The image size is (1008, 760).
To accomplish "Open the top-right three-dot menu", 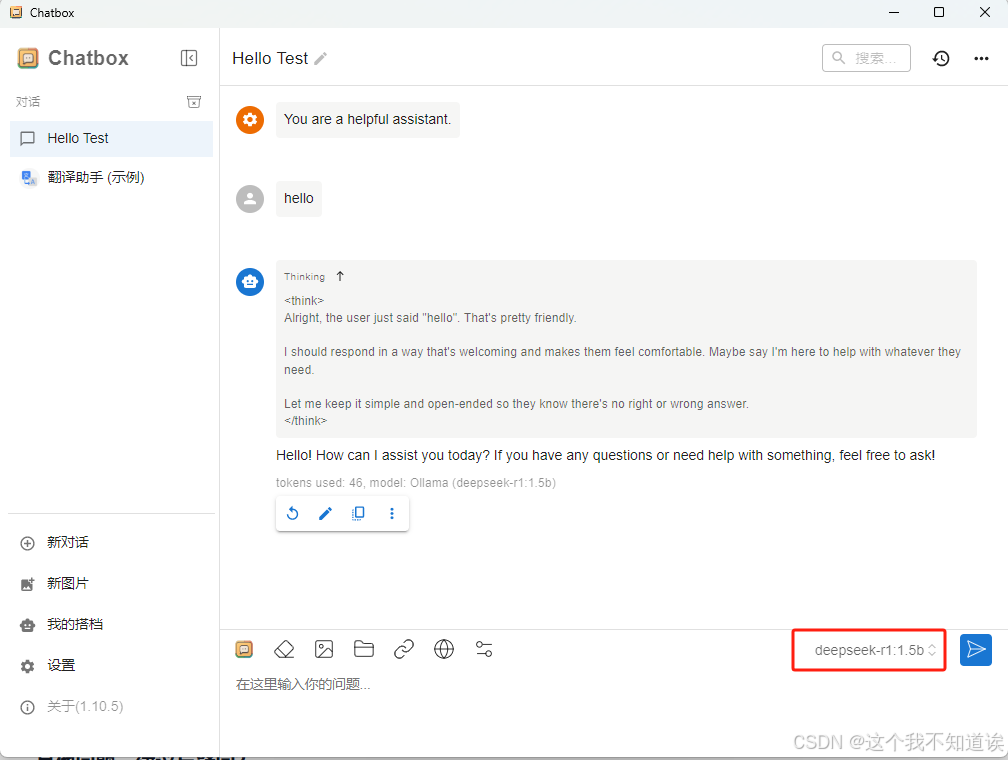I will (981, 58).
